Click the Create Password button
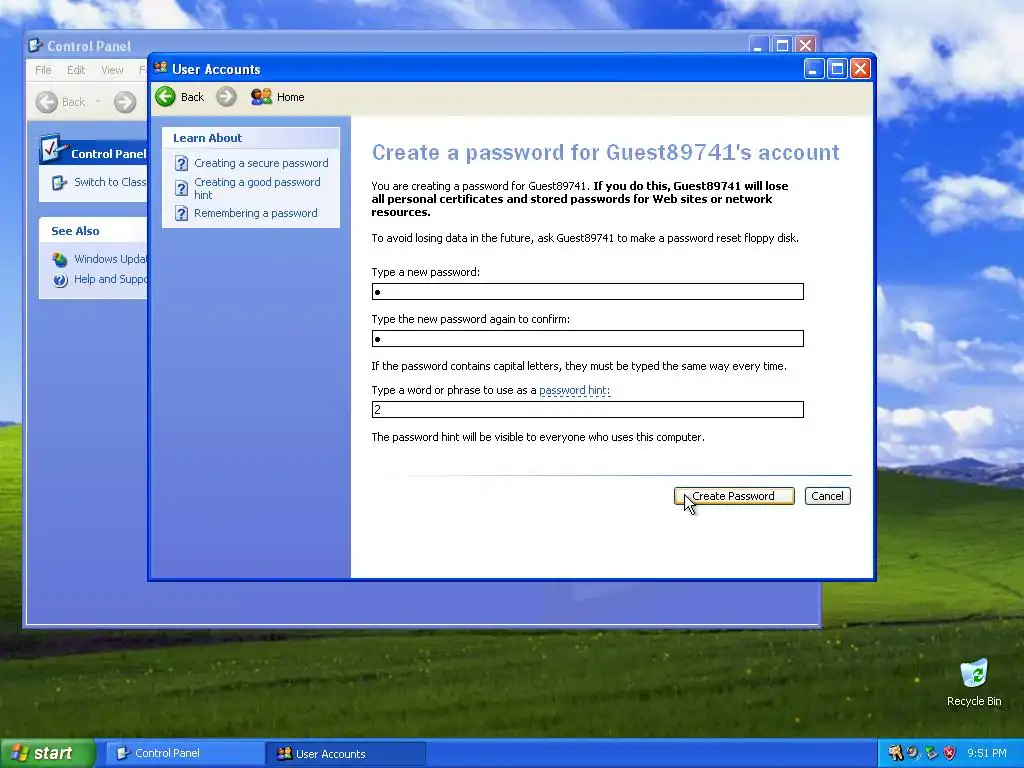The height and width of the screenshot is (768, 1024). [734, 496]
